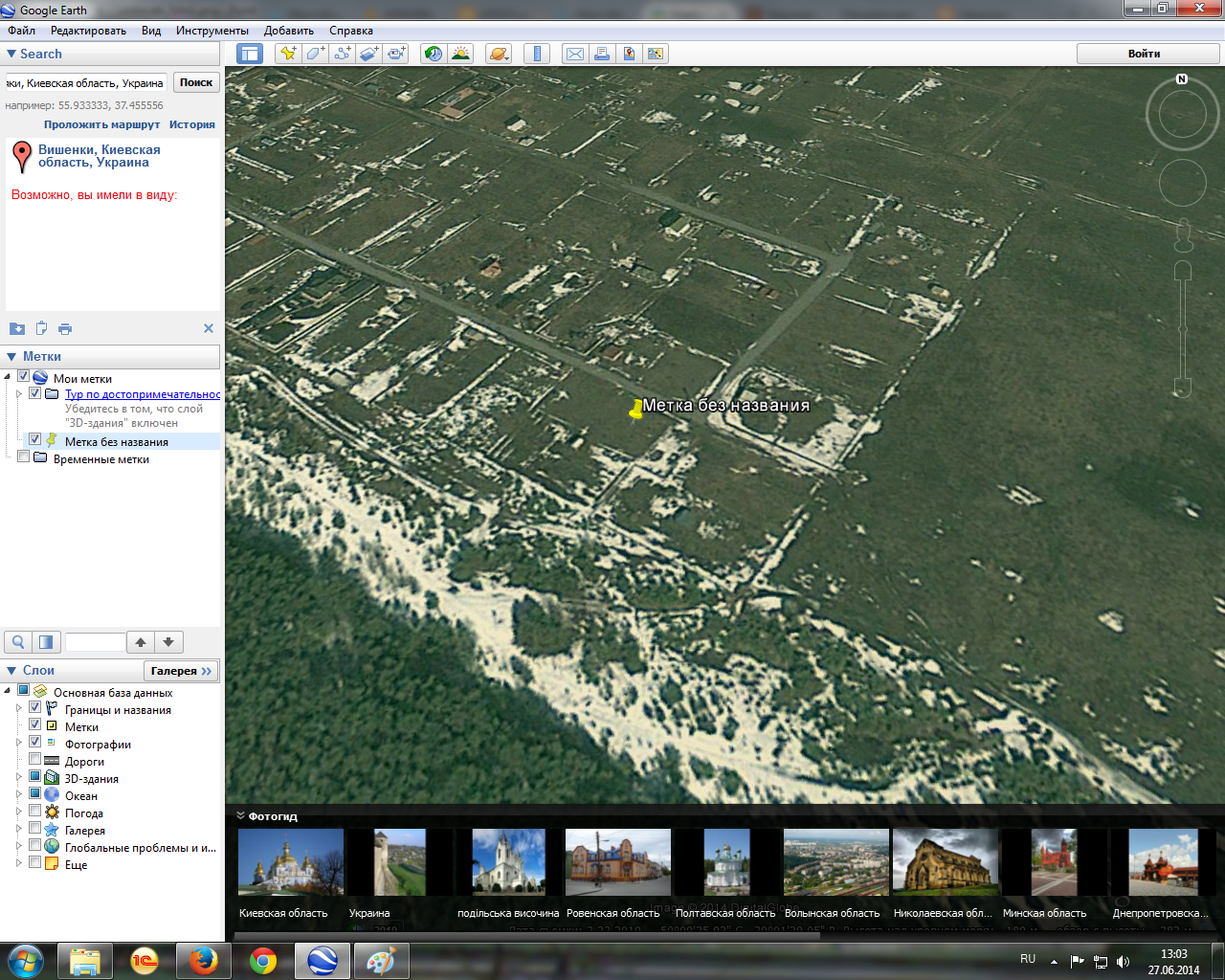Select the Add Polygon tool
This screenshot has height=980, width=1225.
pyautogui.click(x=315, y=54)
